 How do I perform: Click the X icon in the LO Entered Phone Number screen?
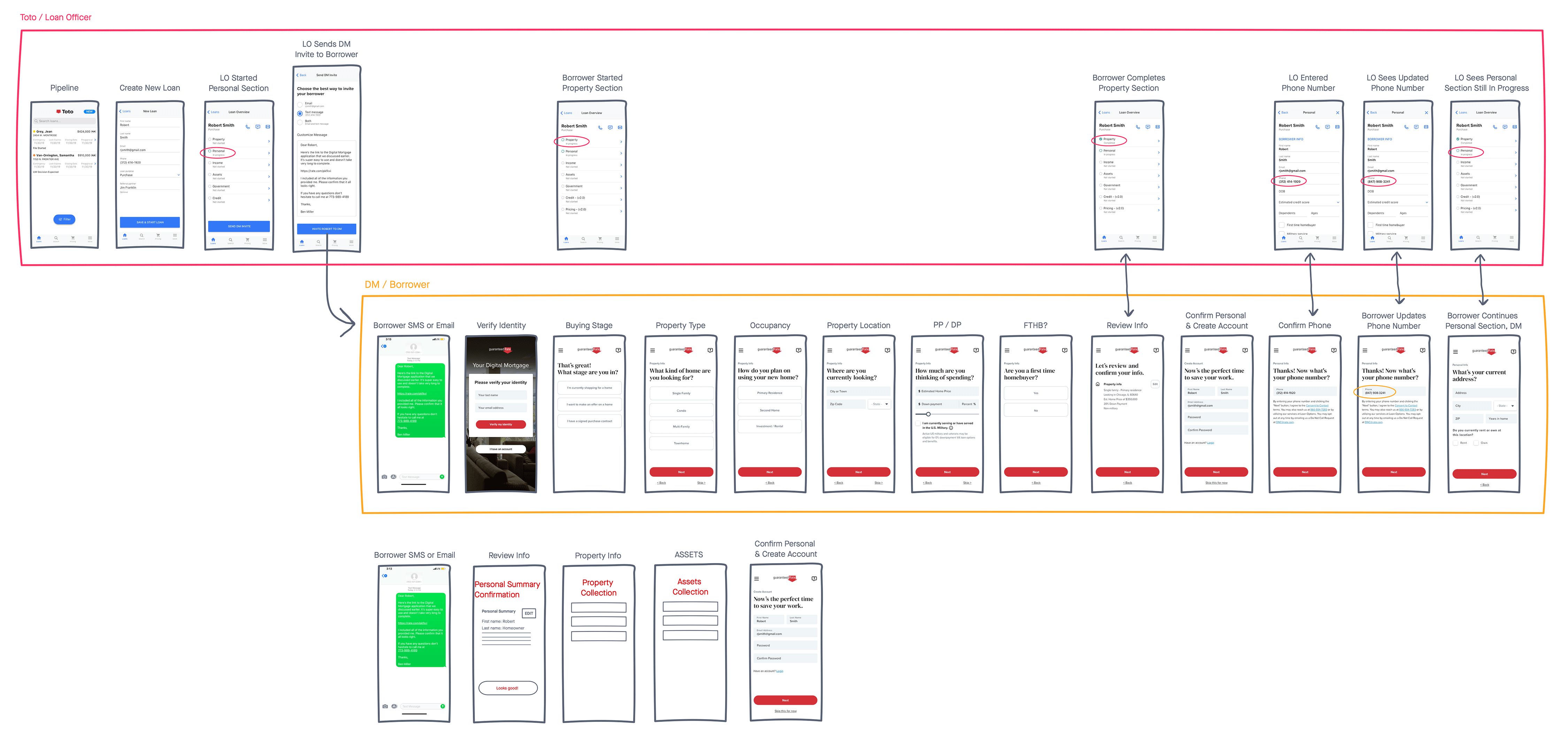1337,113
